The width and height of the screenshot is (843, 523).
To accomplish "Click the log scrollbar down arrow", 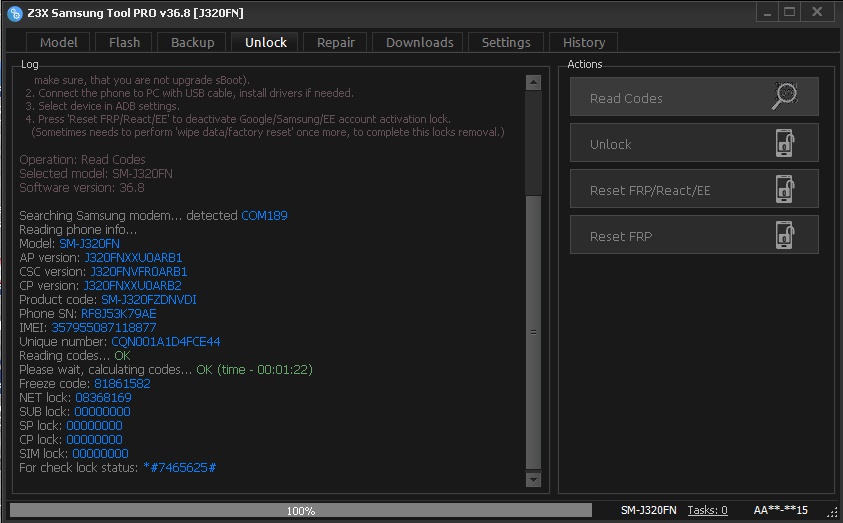I will (533, 479).
